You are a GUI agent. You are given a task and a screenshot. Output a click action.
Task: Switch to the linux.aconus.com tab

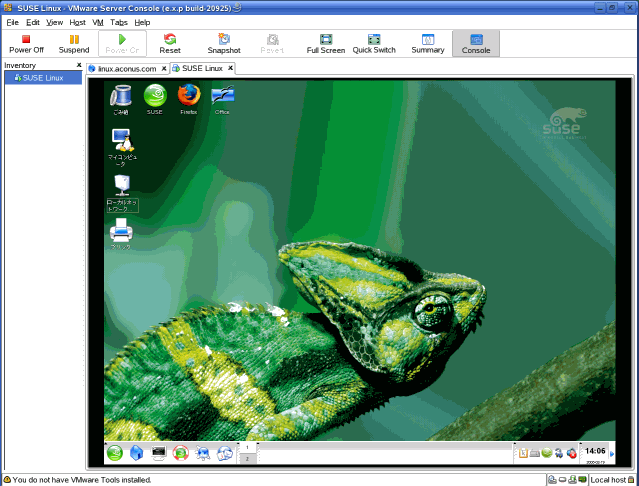(126, 69)
